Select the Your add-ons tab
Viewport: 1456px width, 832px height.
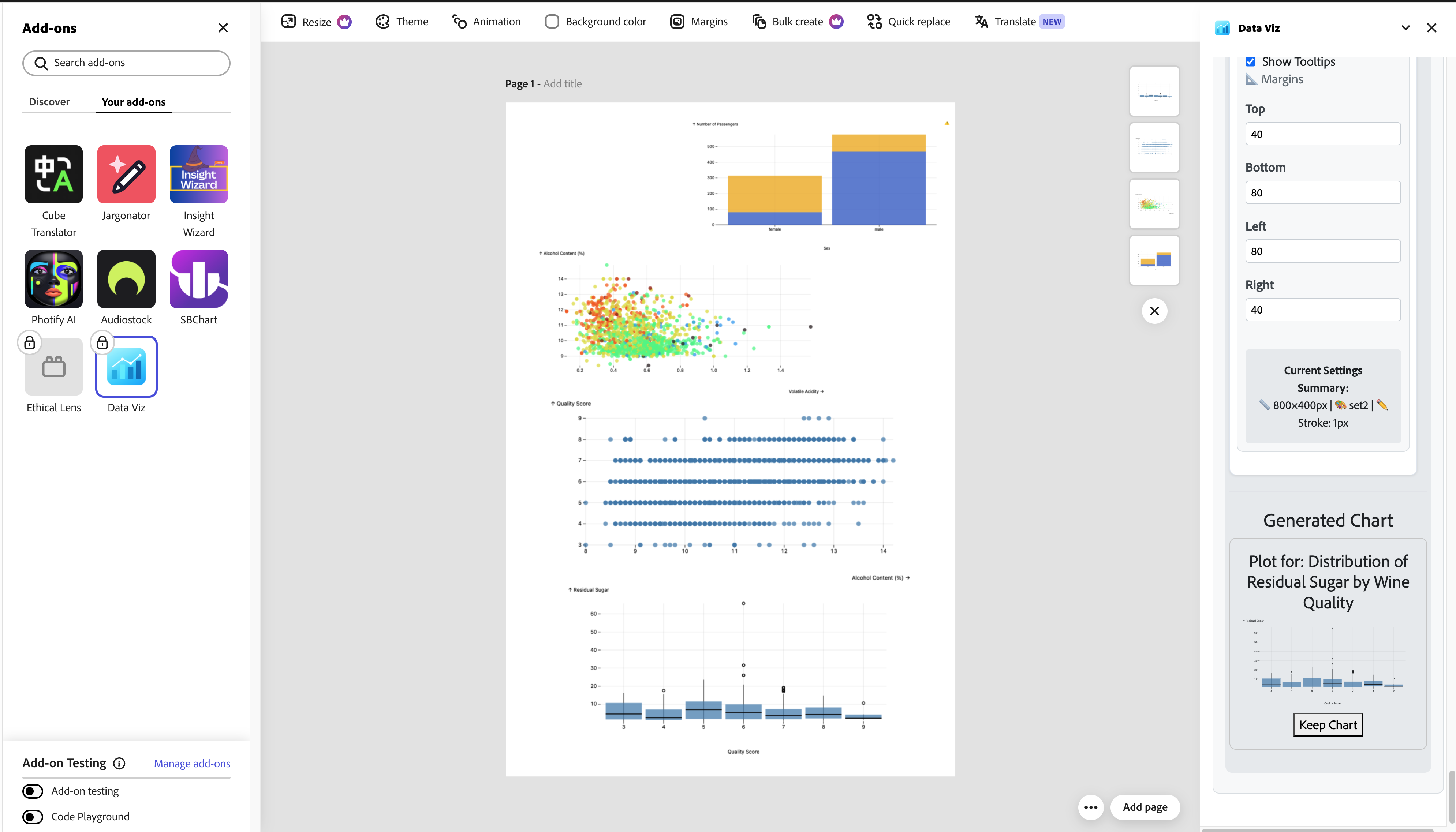tap(133, 102)
